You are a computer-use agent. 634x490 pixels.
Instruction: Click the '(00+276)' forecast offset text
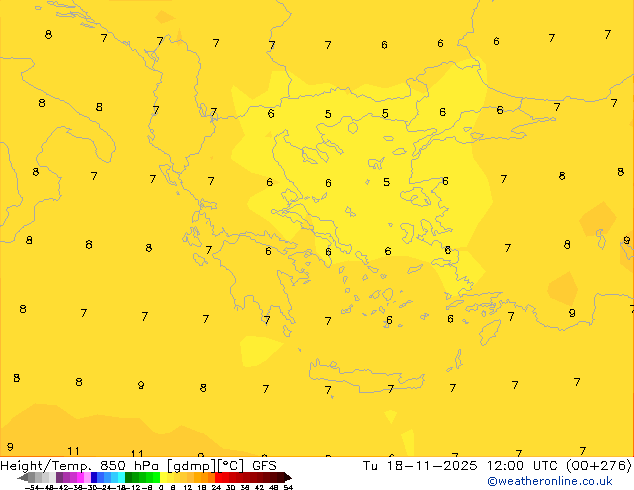tap(598, 466)
